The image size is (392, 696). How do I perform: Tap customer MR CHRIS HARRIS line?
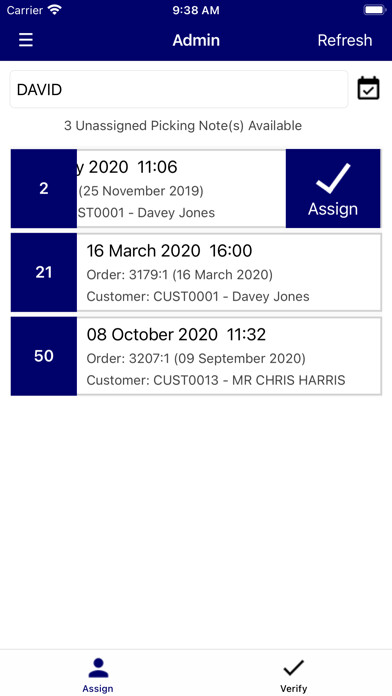(216, 380)
